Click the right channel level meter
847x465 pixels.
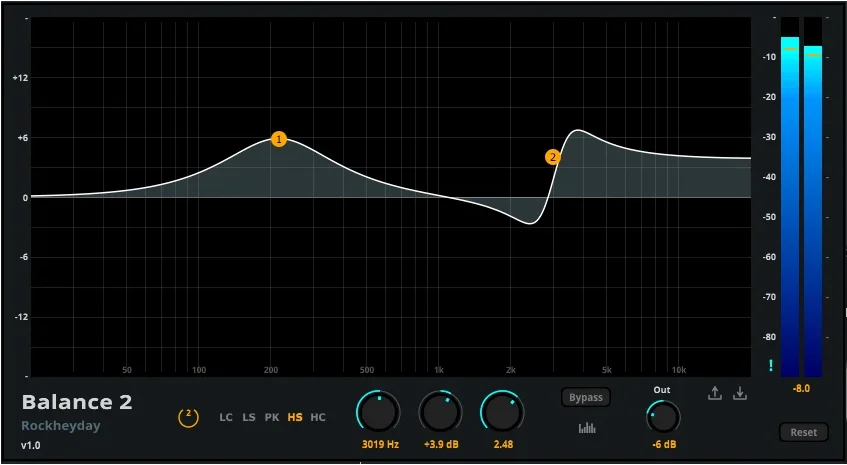tap(813, 197)
